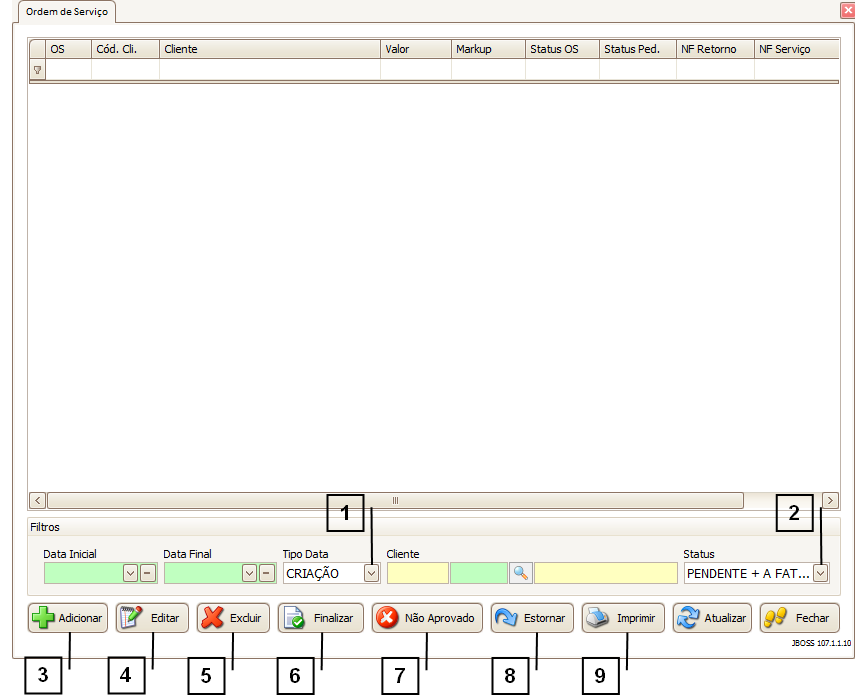856x700 pixels.
Task: Mark order as Não Aprovado
Action: 427,618
